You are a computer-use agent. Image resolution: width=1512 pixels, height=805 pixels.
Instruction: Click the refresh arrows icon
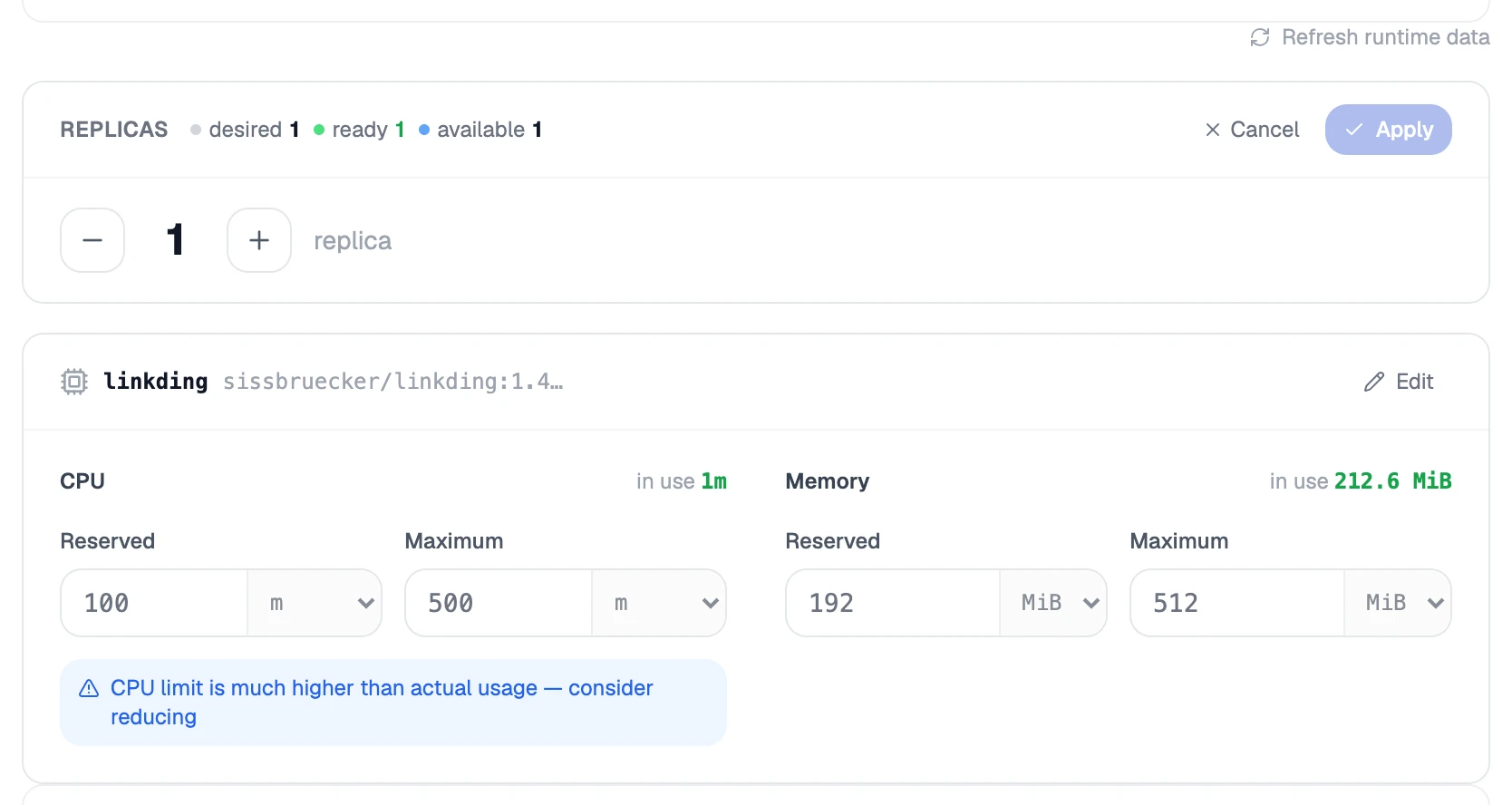pos(1260,37)
